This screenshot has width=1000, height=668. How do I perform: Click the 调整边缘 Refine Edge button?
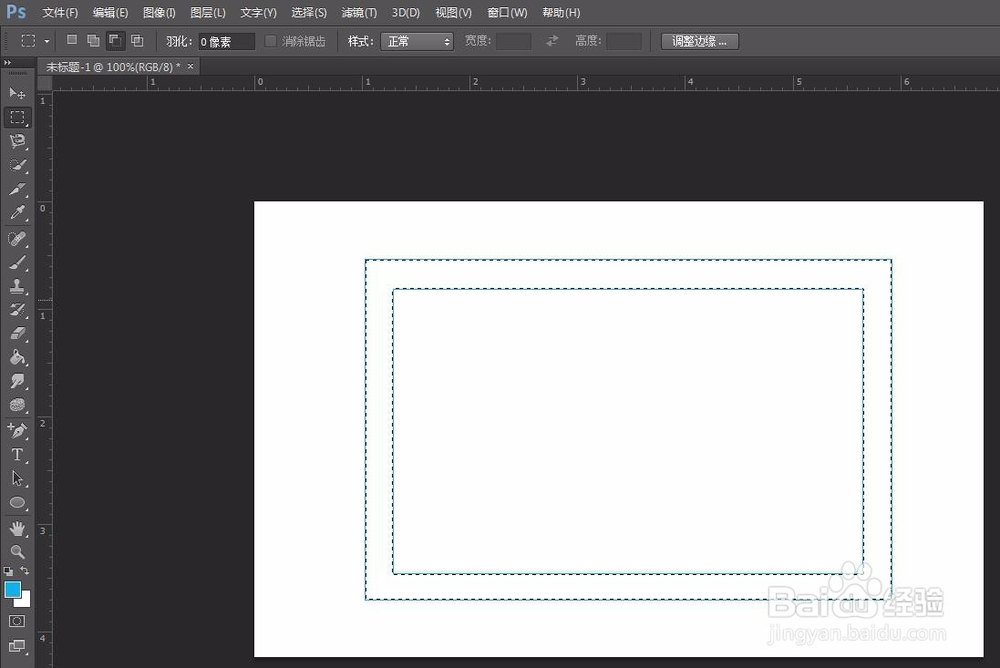coord(700,41)
